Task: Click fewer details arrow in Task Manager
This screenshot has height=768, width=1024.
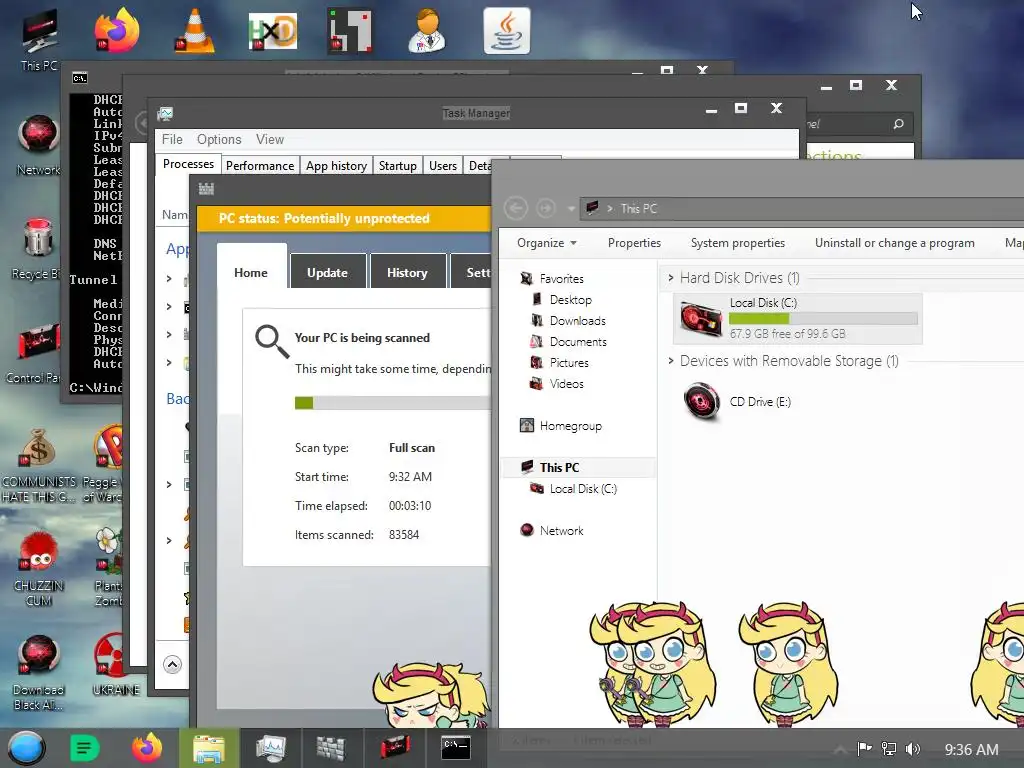Action: tap(172, 665)
